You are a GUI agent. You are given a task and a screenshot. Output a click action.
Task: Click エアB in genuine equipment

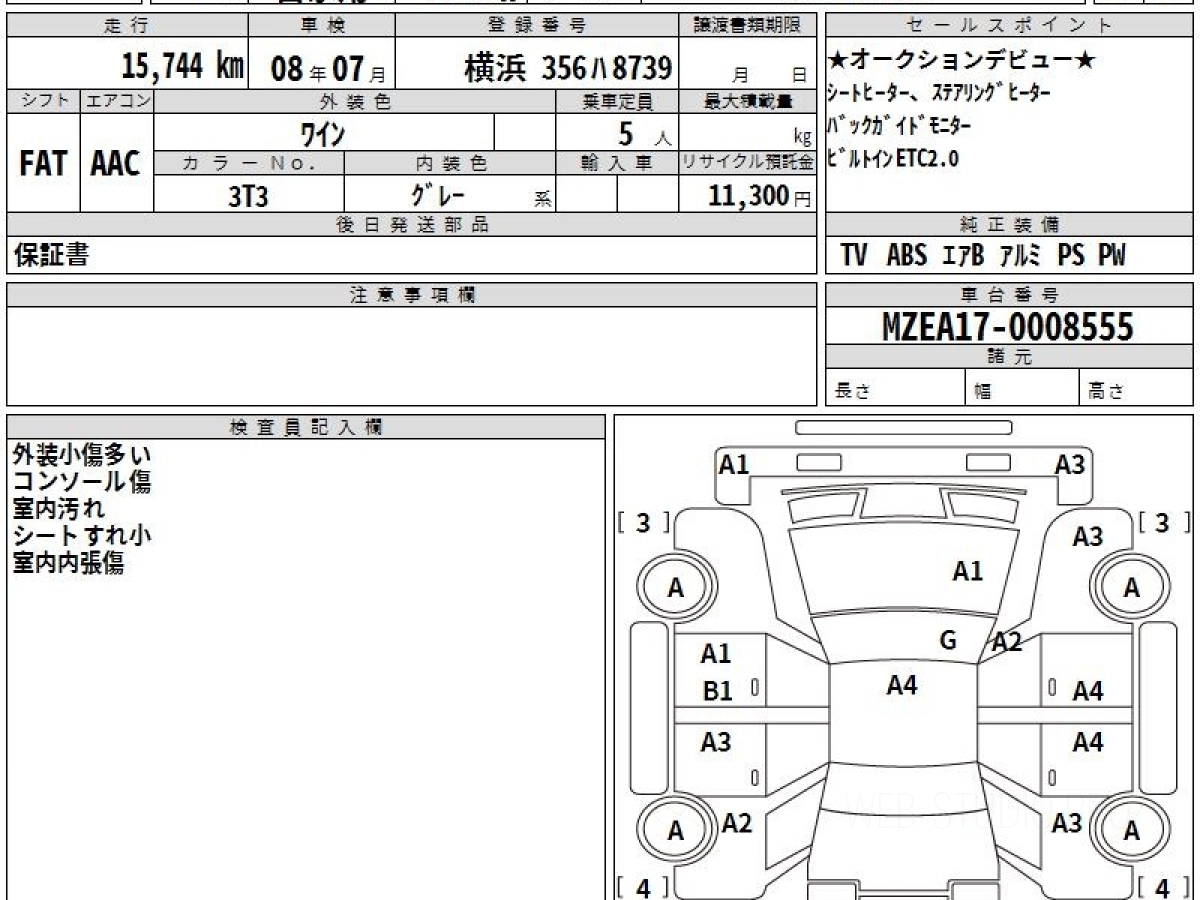(963, 256)
